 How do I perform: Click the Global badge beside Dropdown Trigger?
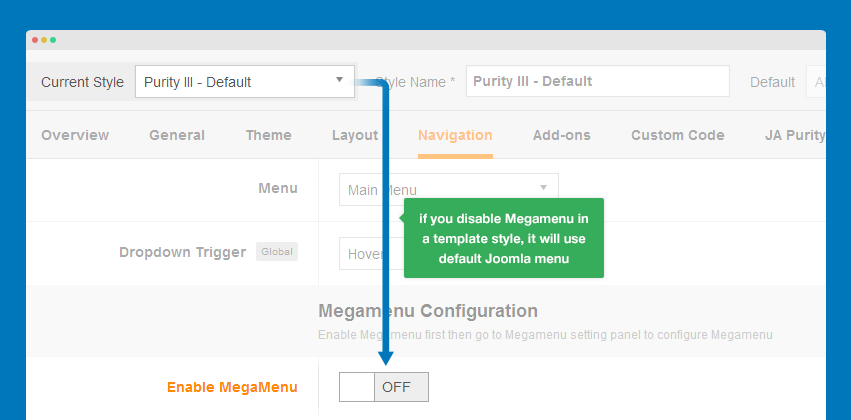(277, 252)
